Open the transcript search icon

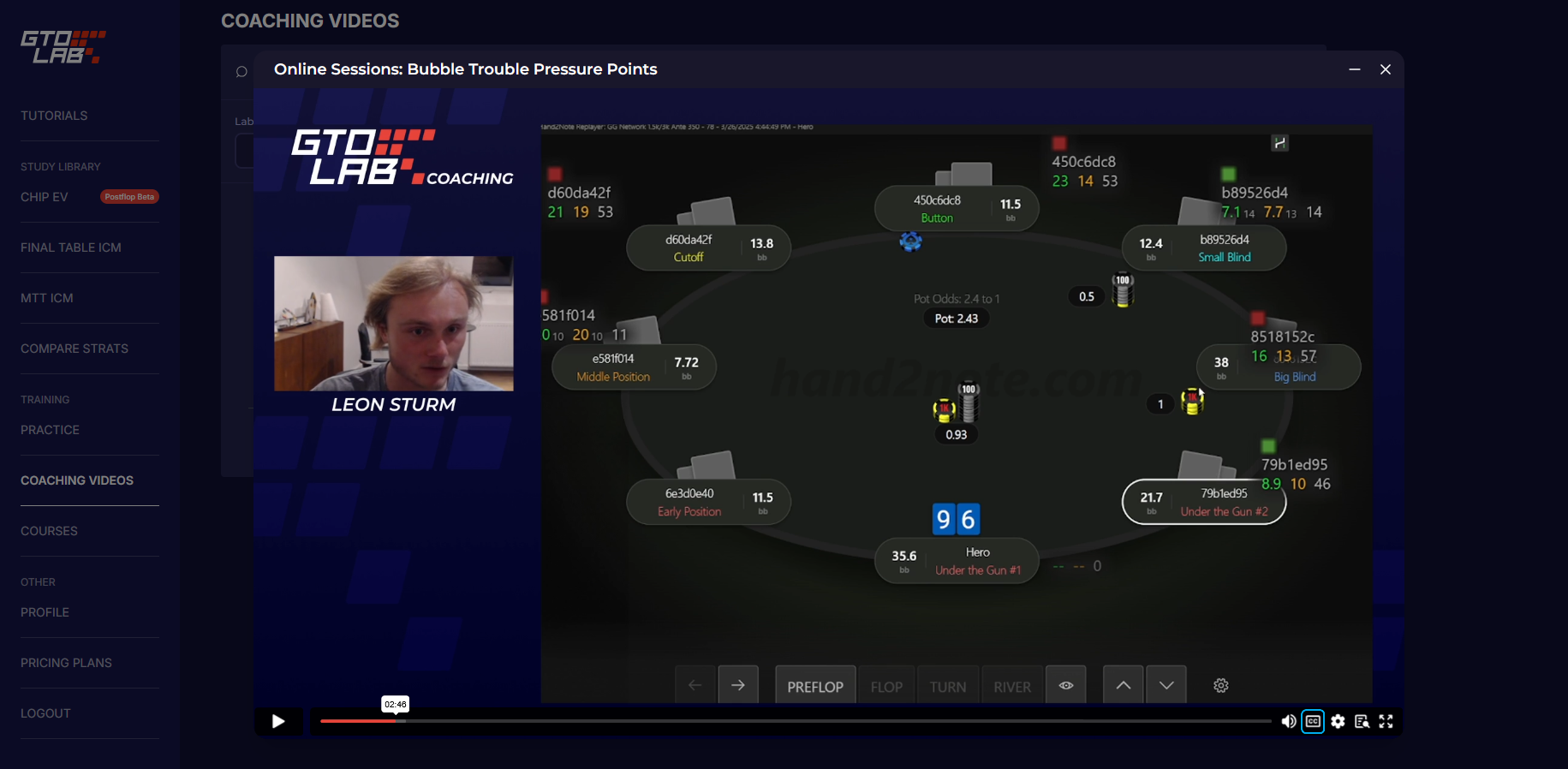coord(1362,721)
